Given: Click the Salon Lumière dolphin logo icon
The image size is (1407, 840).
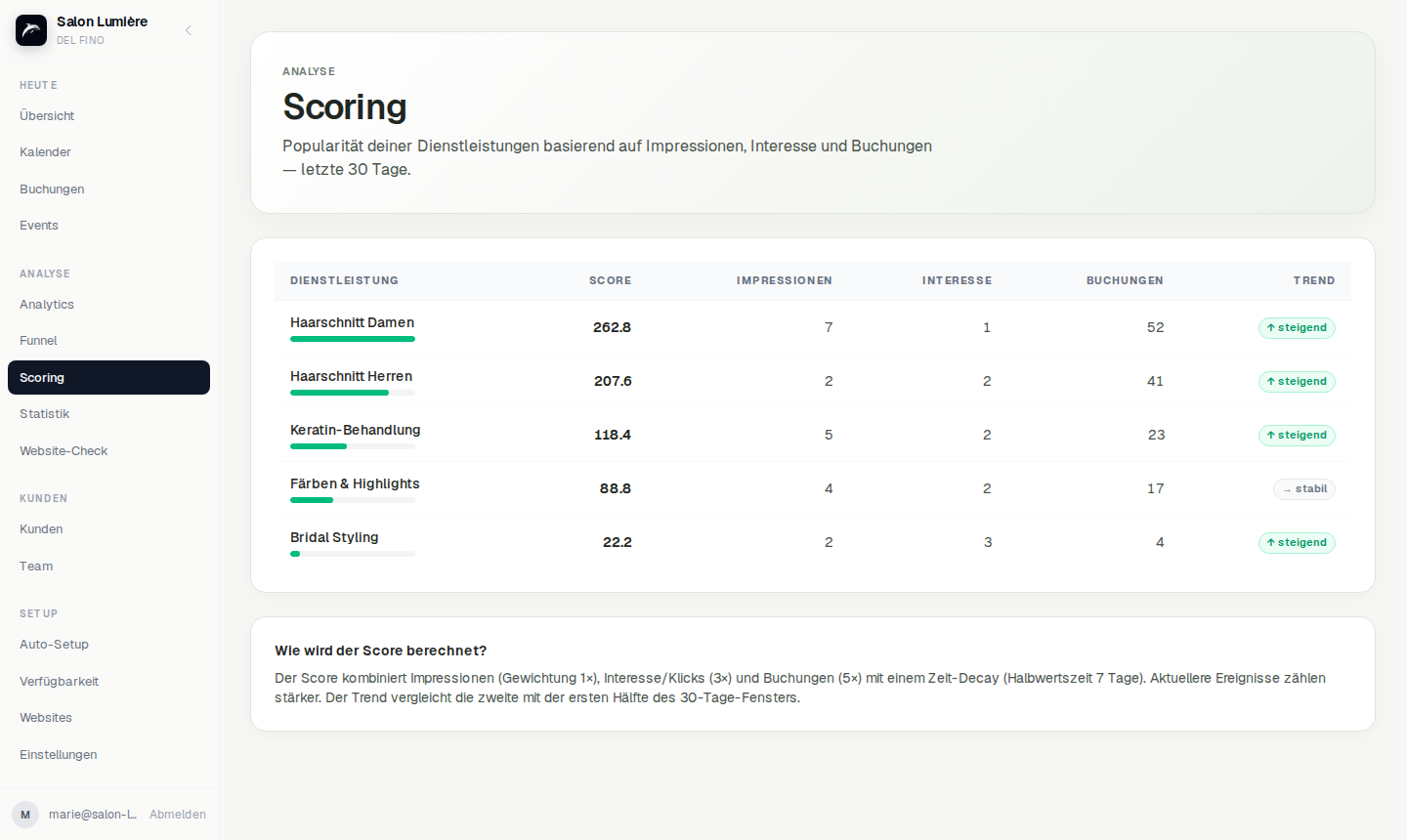Looking at the screenshot, I should [x=31, y=30].
